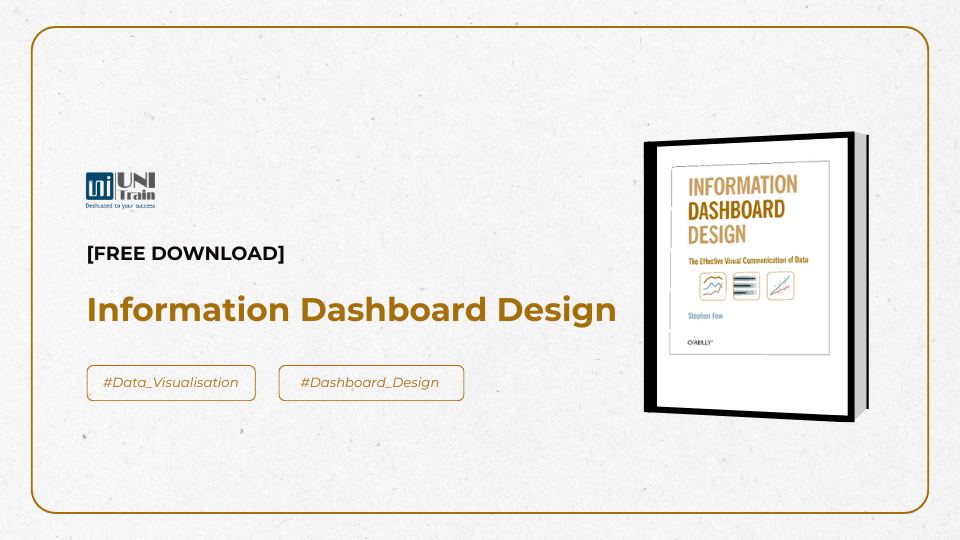Click the UniTrain logo
This screenshot has width=960, height=540.
(x=121, y=190)
